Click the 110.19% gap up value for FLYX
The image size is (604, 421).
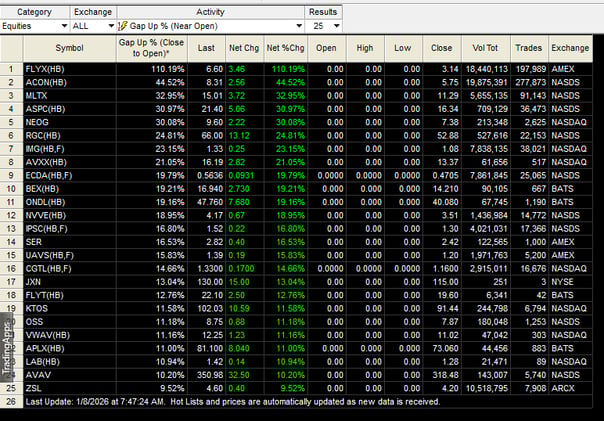(168, 69)
